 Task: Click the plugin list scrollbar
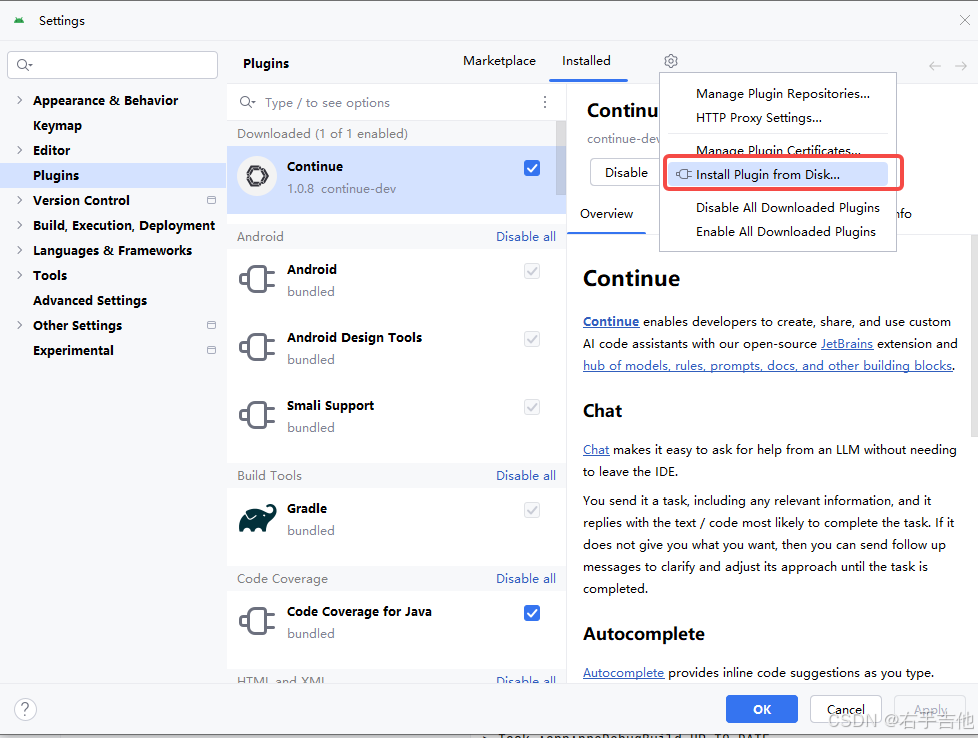[x=561, y=158]
